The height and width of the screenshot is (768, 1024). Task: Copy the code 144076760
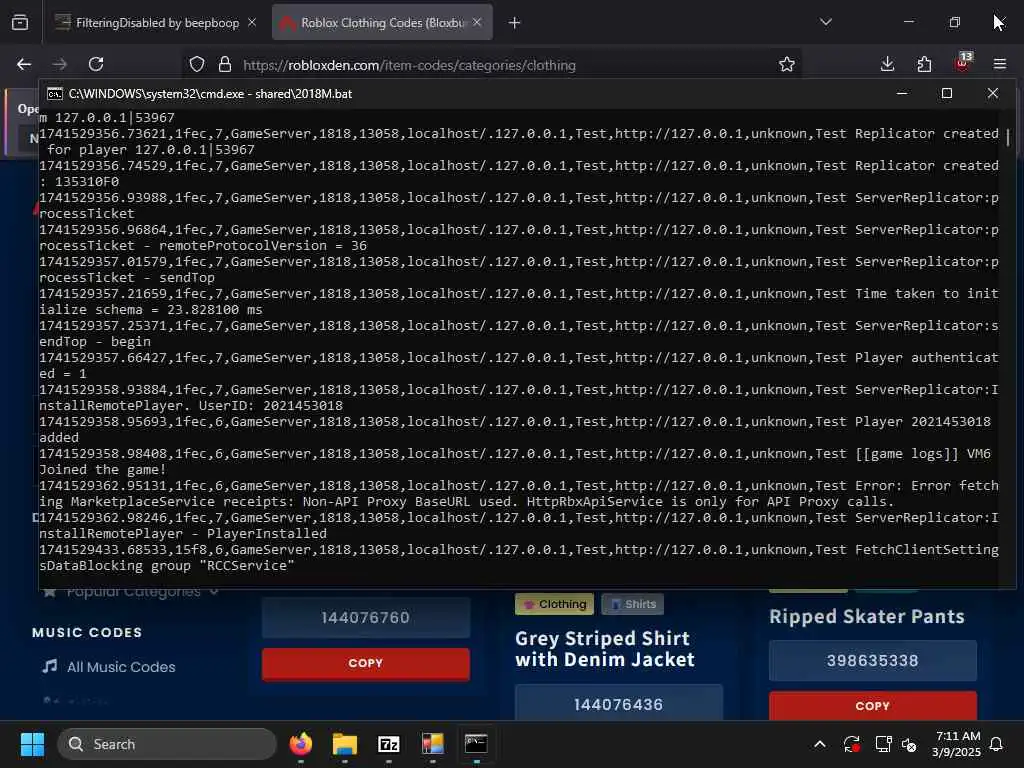[366, 663]
